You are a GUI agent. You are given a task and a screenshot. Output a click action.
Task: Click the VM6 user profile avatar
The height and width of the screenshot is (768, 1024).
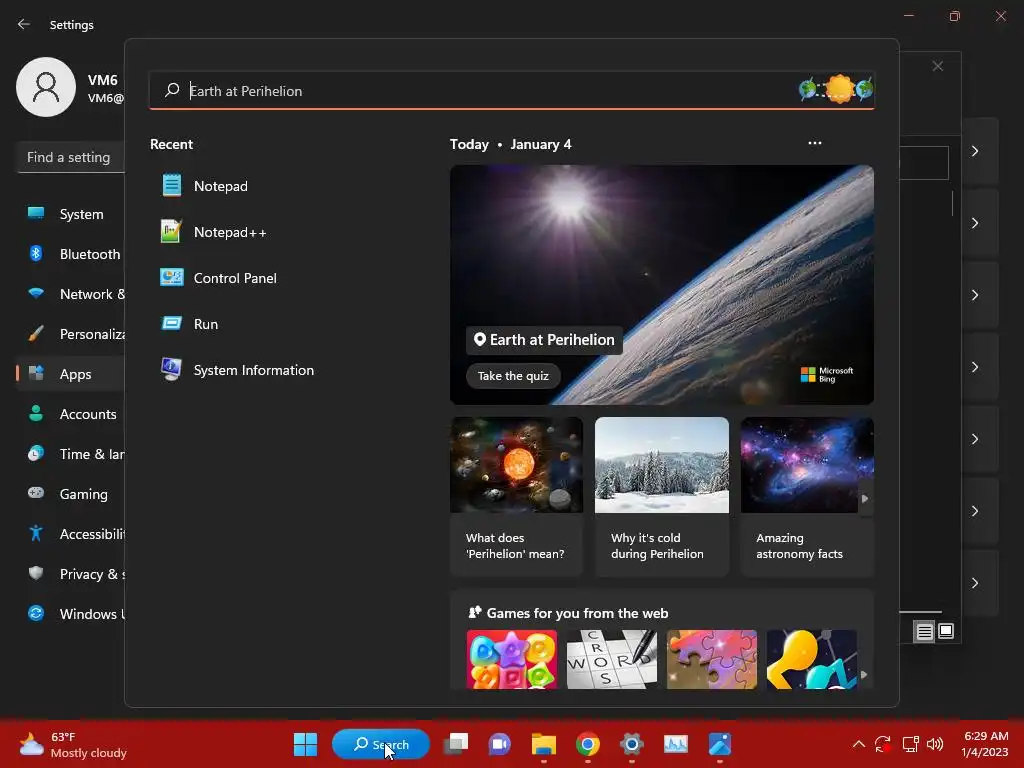point(46,88)
